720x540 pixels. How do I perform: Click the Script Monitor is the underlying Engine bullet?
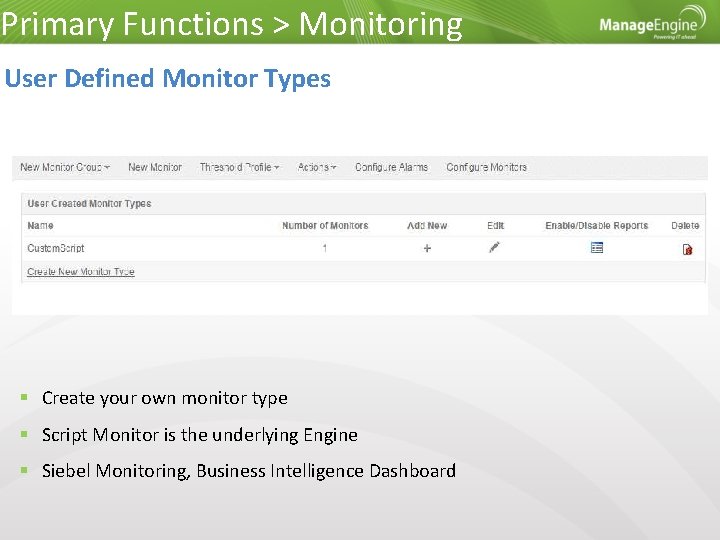coord(200,435)
